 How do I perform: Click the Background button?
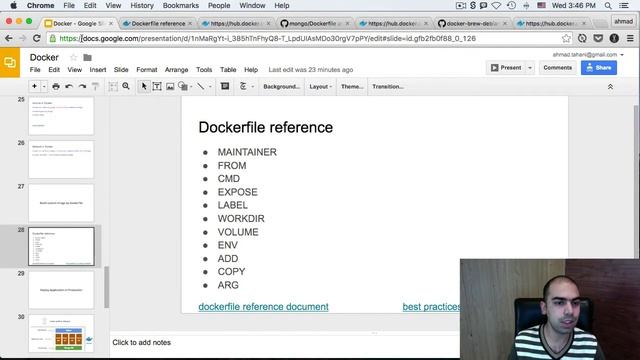[281, 87]
